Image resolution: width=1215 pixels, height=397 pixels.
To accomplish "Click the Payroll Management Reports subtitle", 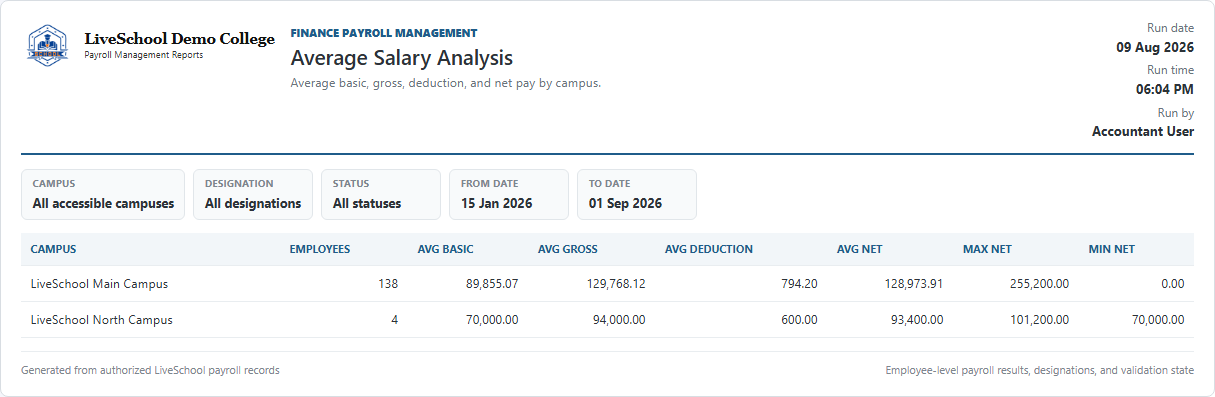I will tap(144, 55).
